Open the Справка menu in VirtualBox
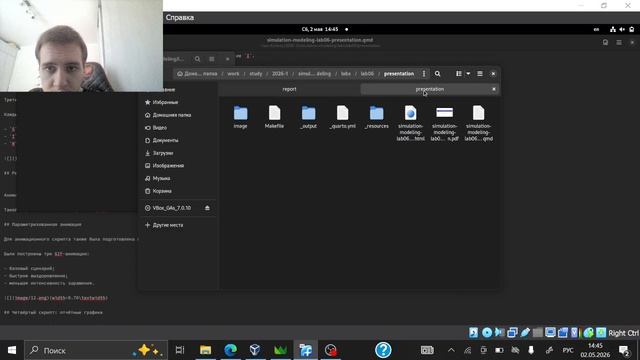 coord(180,18)
